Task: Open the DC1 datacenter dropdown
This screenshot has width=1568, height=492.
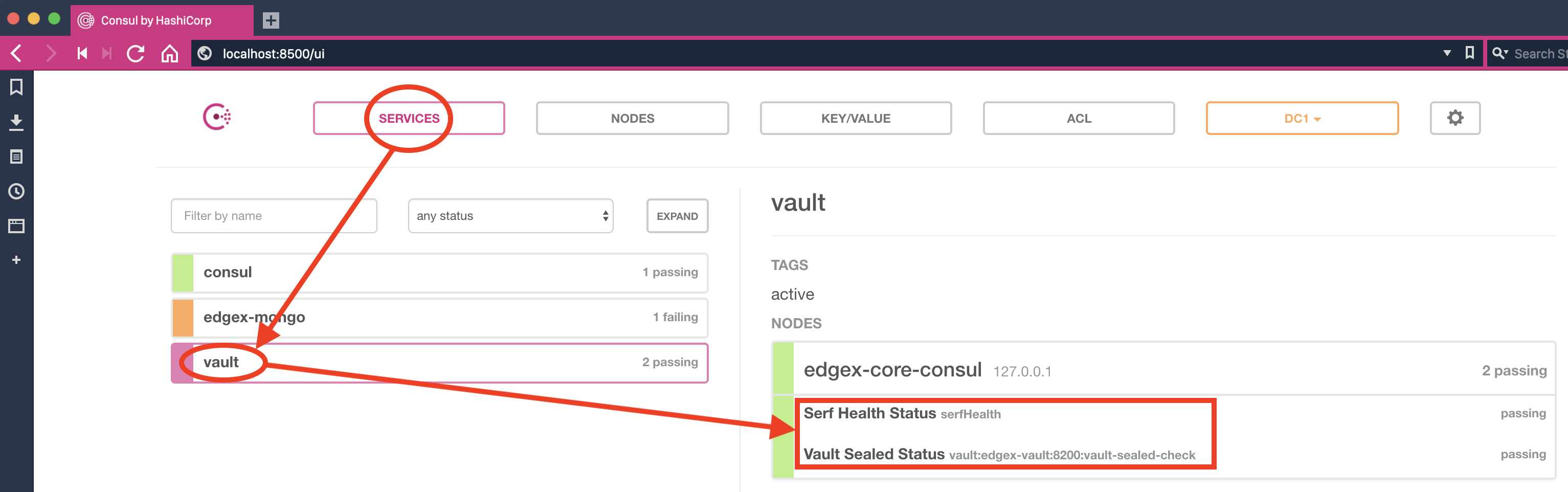Action: (1302, 118)
